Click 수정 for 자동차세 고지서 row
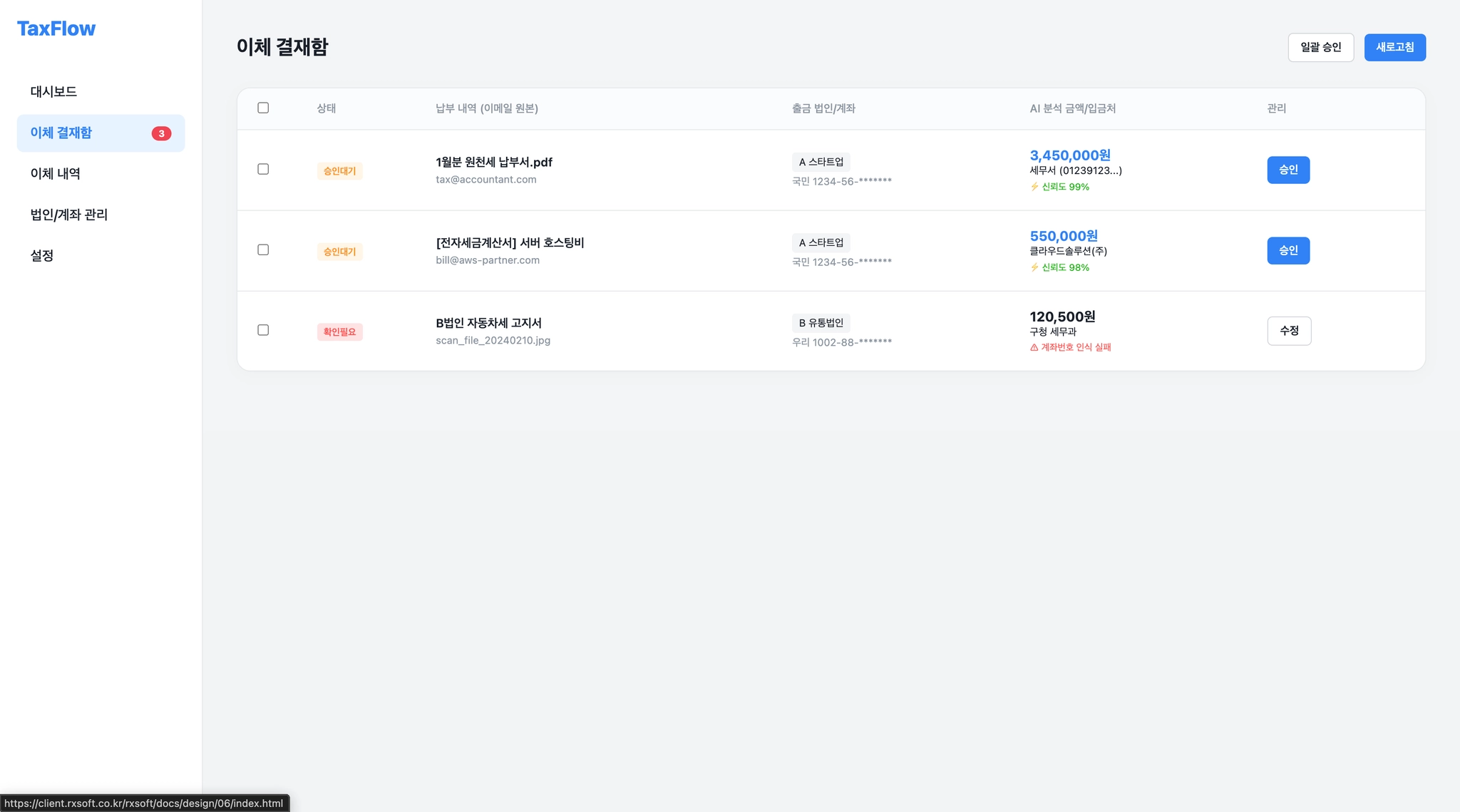This screenshot has width=1460, height=812. click(x=1289, y=331)
